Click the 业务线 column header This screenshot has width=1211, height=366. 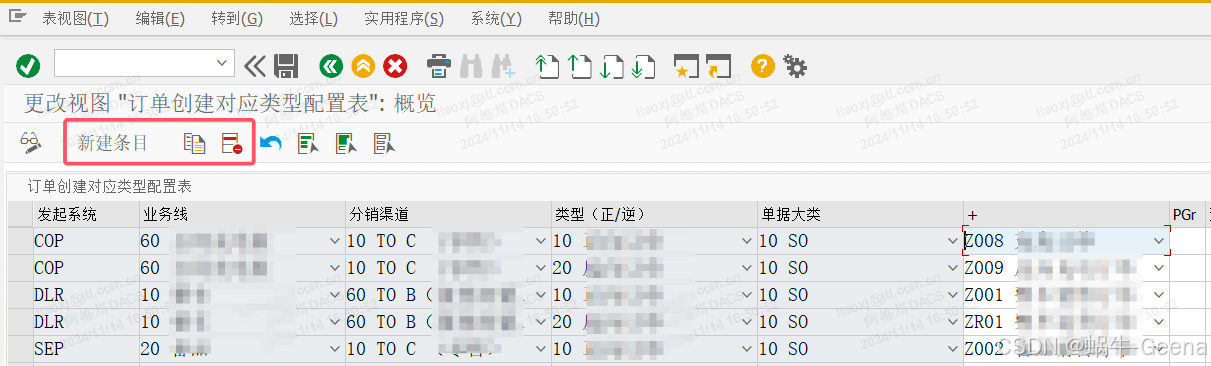(242, 214)
